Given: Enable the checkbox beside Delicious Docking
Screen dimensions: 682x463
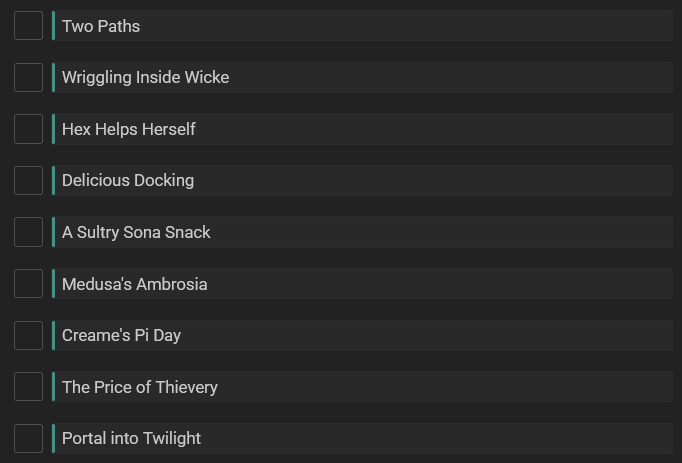Looking at the screenshot, I should click(x=28, y=180).
